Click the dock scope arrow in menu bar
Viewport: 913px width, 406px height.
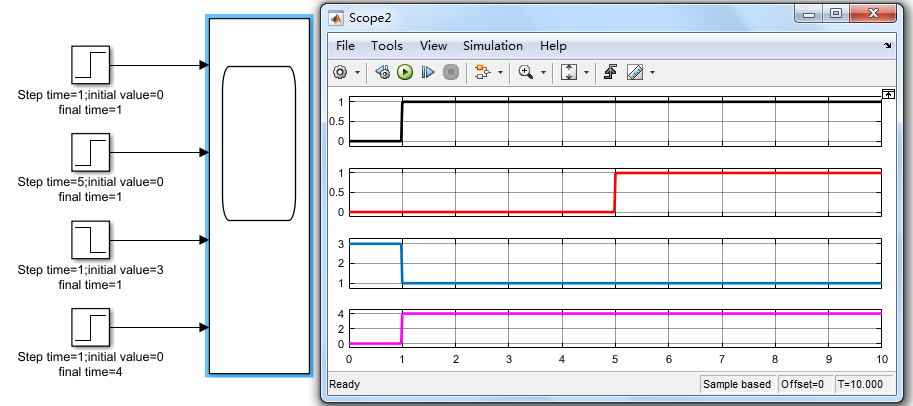tap(888, 45)
